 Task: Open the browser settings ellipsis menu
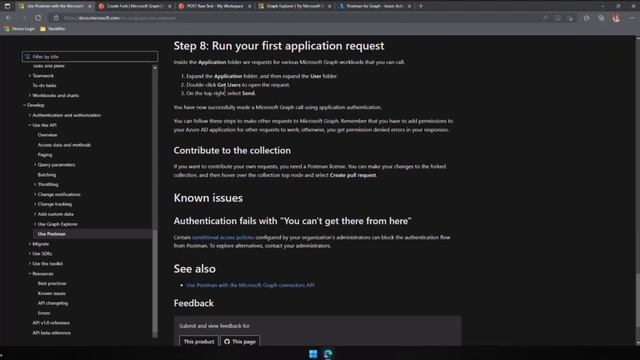pyautogui.click(x=632, y=18)
